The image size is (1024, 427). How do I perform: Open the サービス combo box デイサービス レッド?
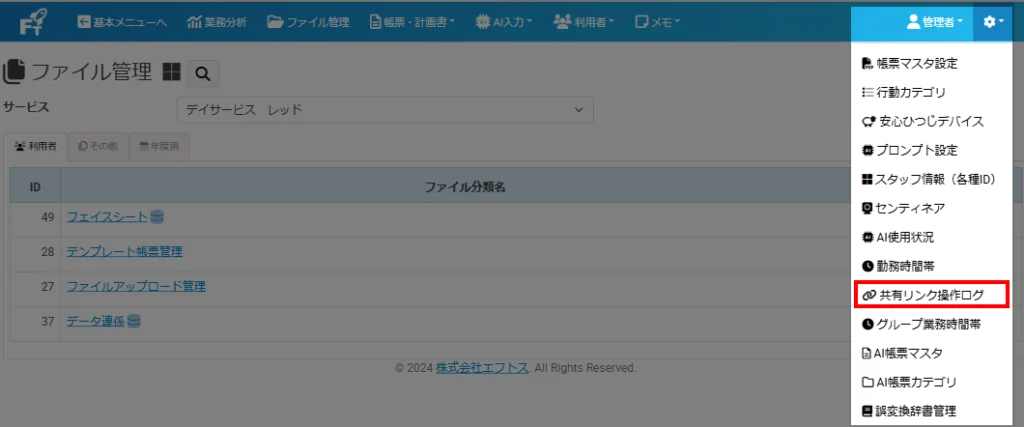385,110
